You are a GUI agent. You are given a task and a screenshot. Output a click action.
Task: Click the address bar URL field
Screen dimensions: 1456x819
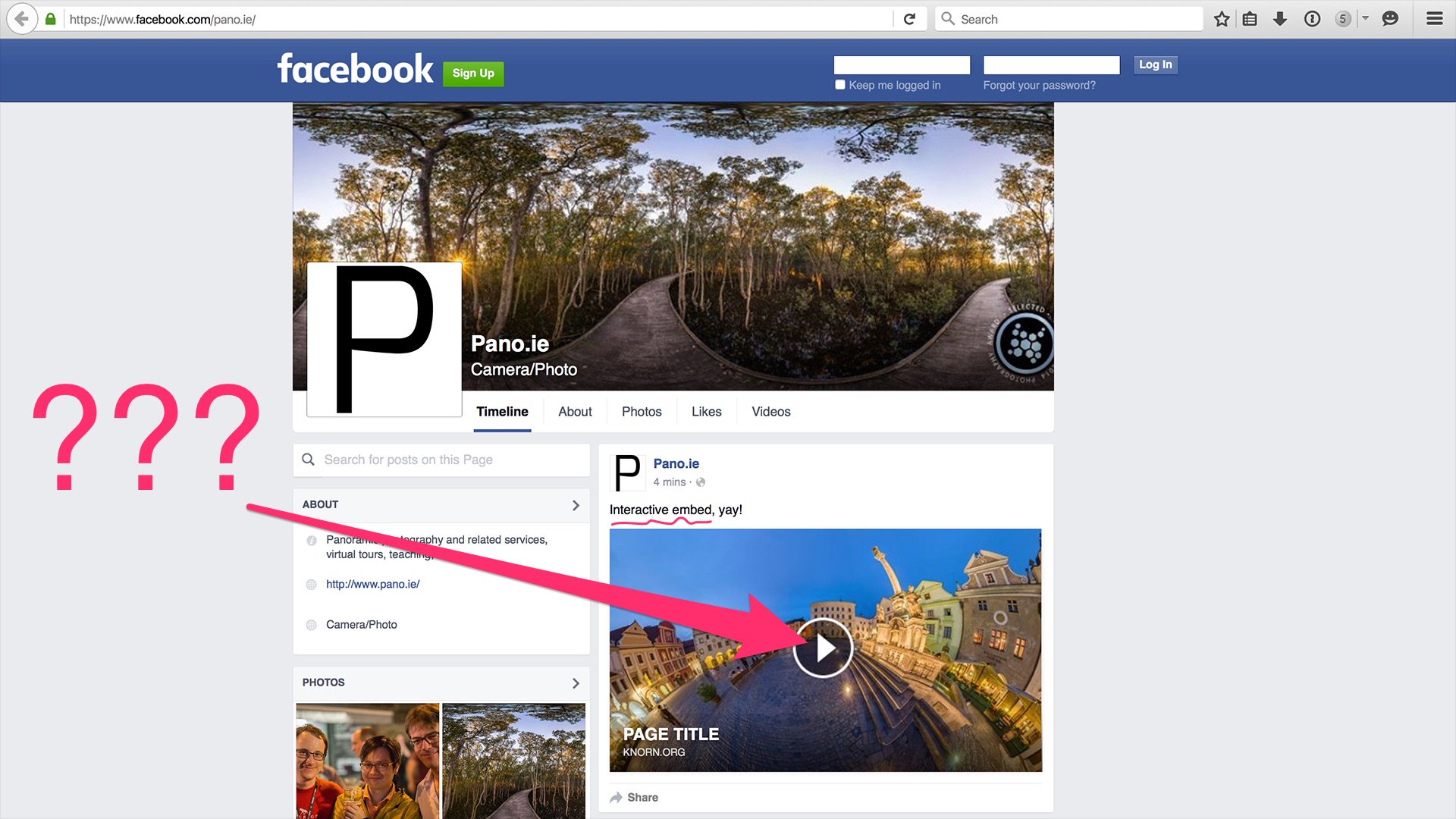478,20
